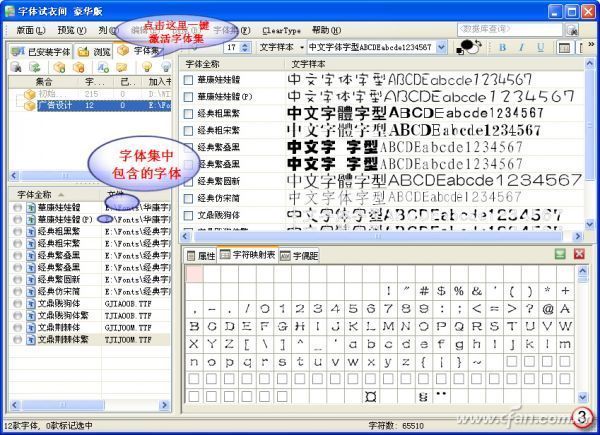This screenshot has width=600, height=435.
Task: Click the dim light bulb deactivate icon
Action: (x=166, y=67)
